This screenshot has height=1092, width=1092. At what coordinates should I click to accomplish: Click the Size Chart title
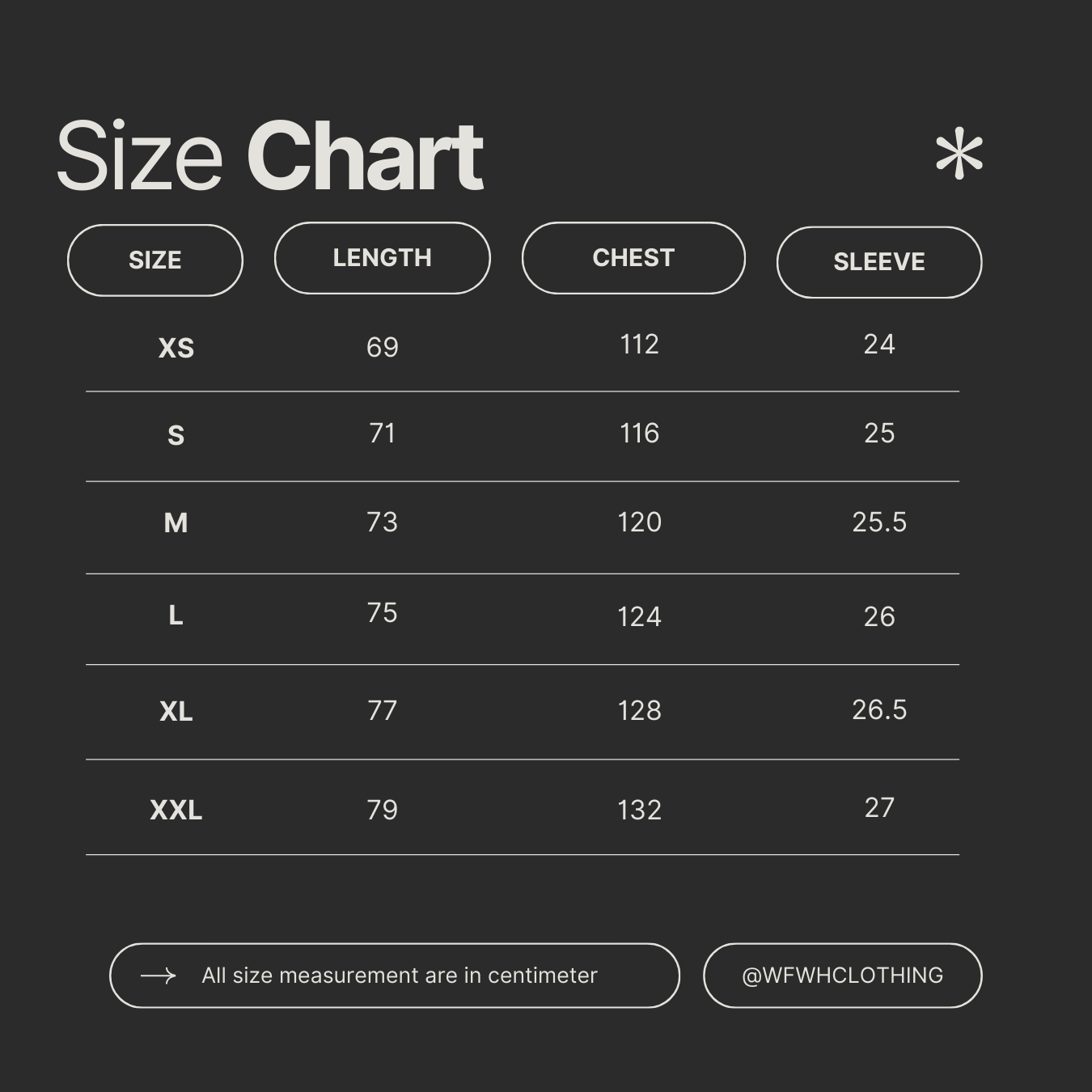coord(269,156)
